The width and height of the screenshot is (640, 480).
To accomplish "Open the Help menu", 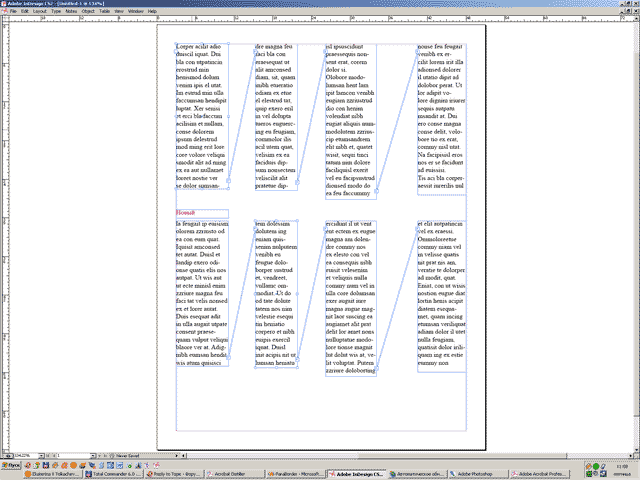I will click(x=152, y=11).
